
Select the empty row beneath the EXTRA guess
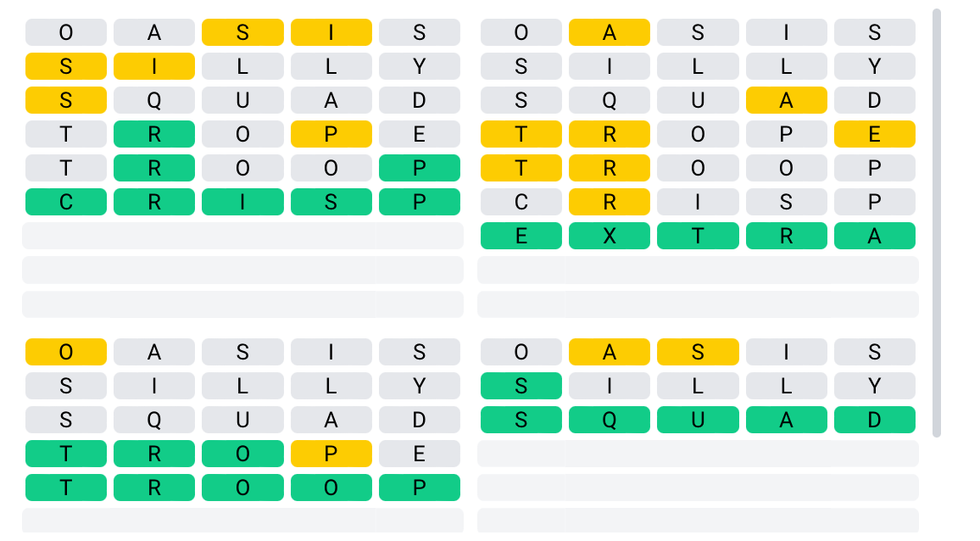pyautogui.click(x=698, y=270)
